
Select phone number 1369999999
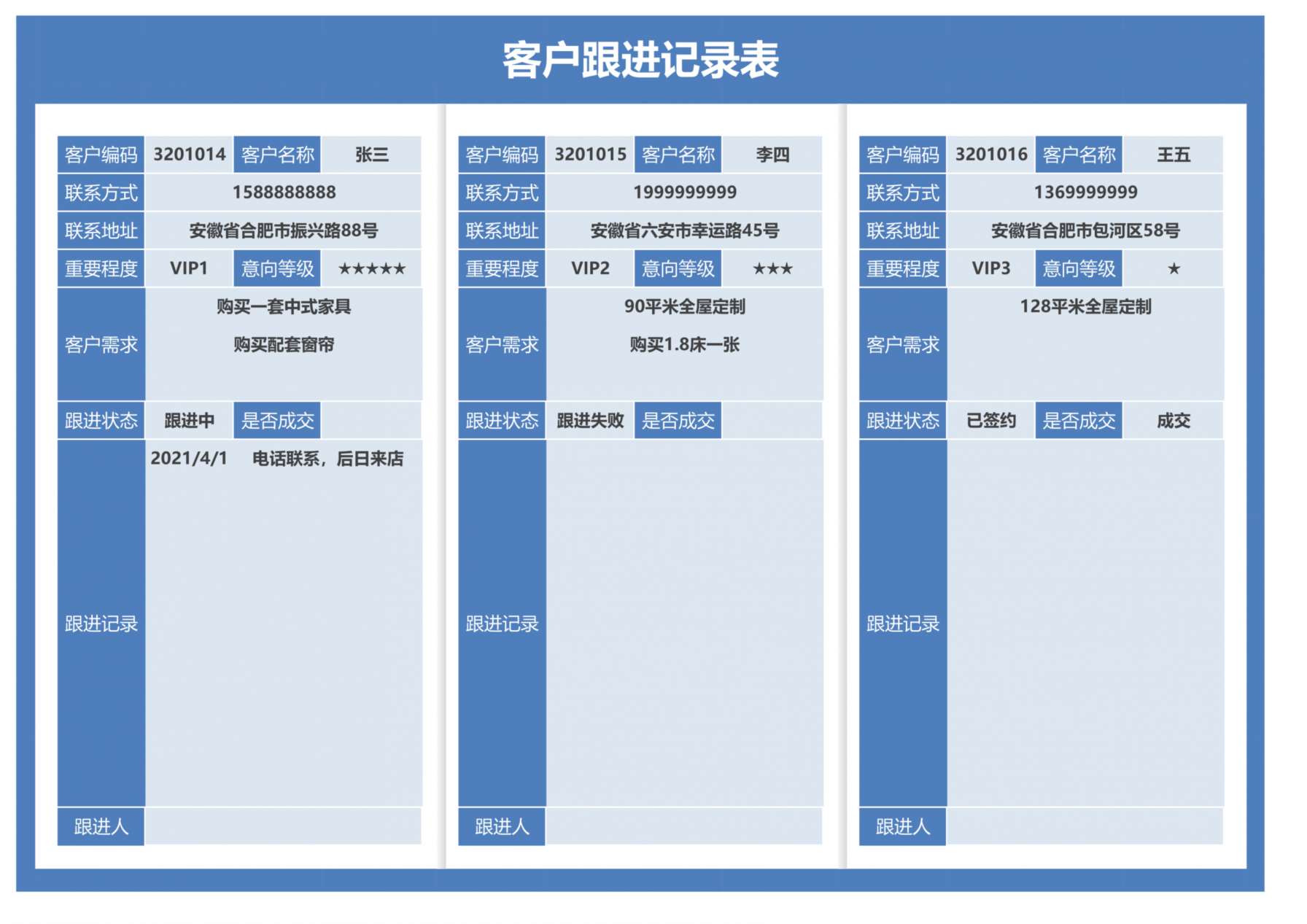point(1085,193)
